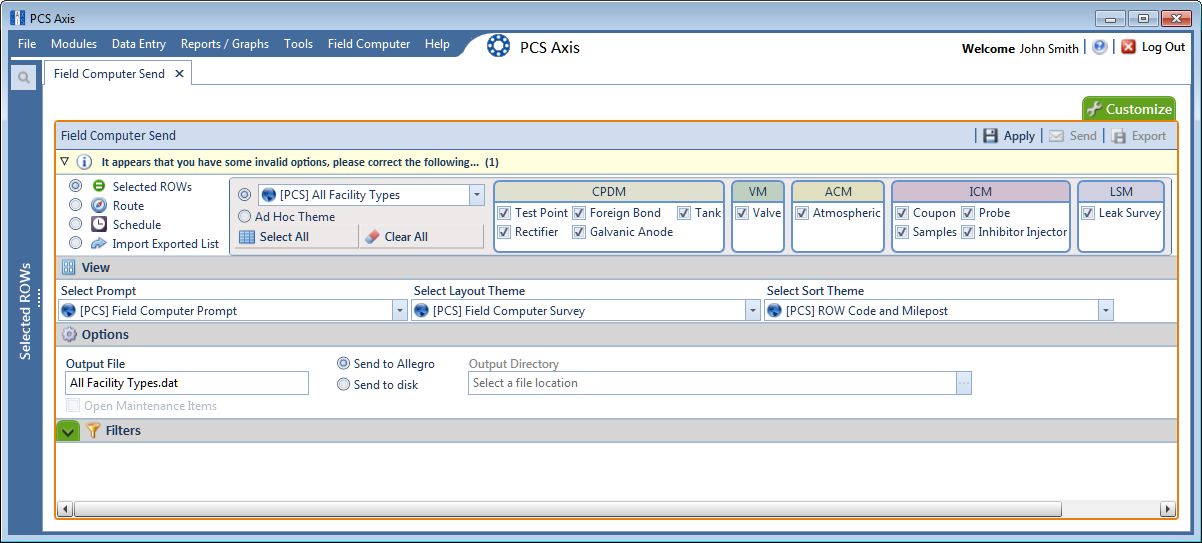Screen dimensions: 1202x543
Task: Click the Output File text field
Action: (x=187, y=383)
